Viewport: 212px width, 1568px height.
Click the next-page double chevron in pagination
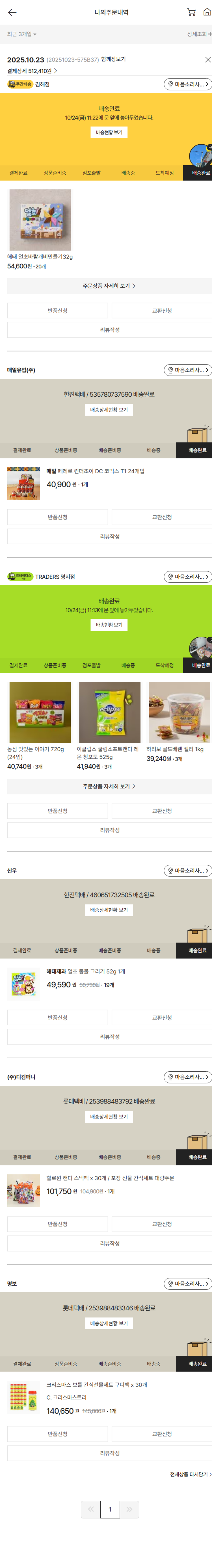[129, 1509]
